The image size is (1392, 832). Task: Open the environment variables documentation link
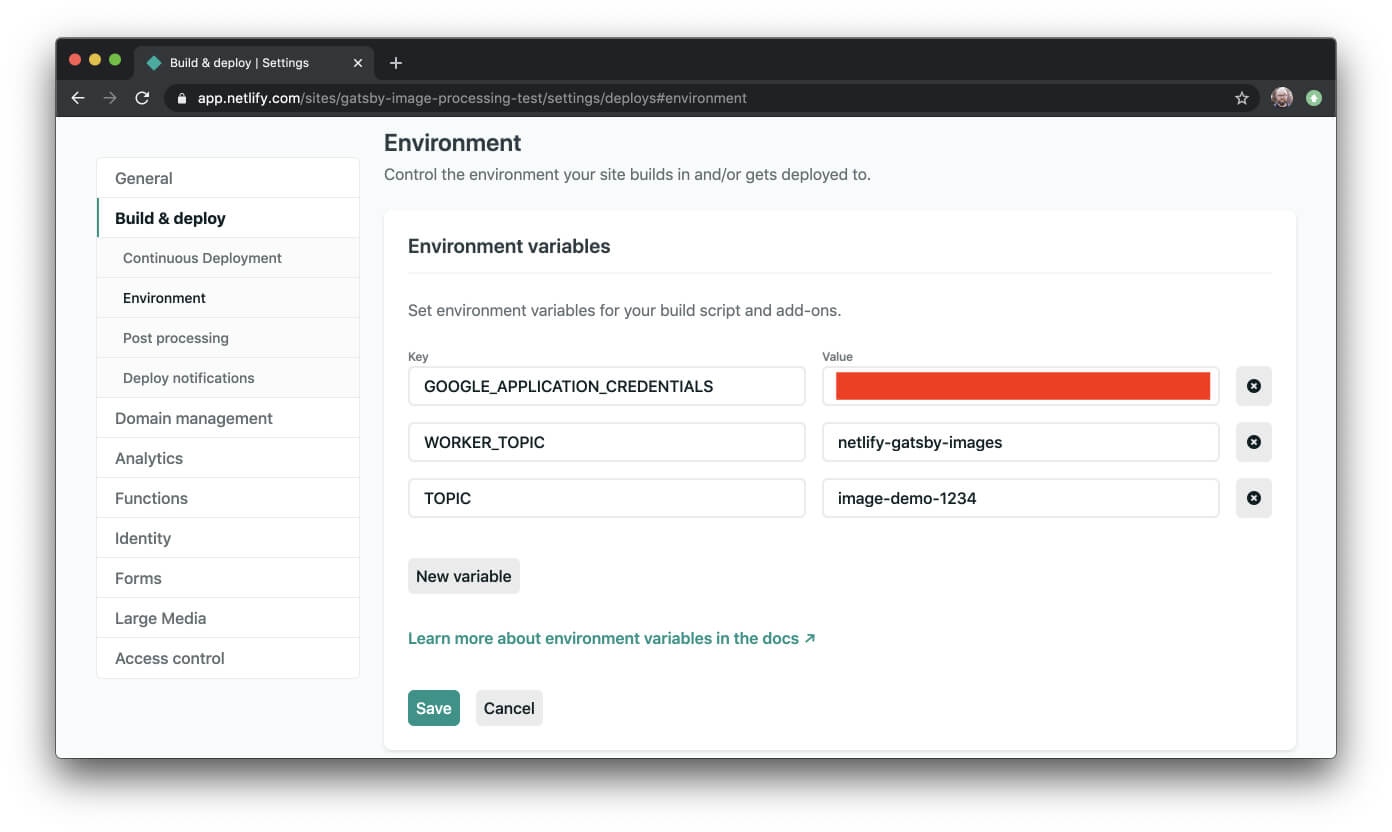point(603,638)
